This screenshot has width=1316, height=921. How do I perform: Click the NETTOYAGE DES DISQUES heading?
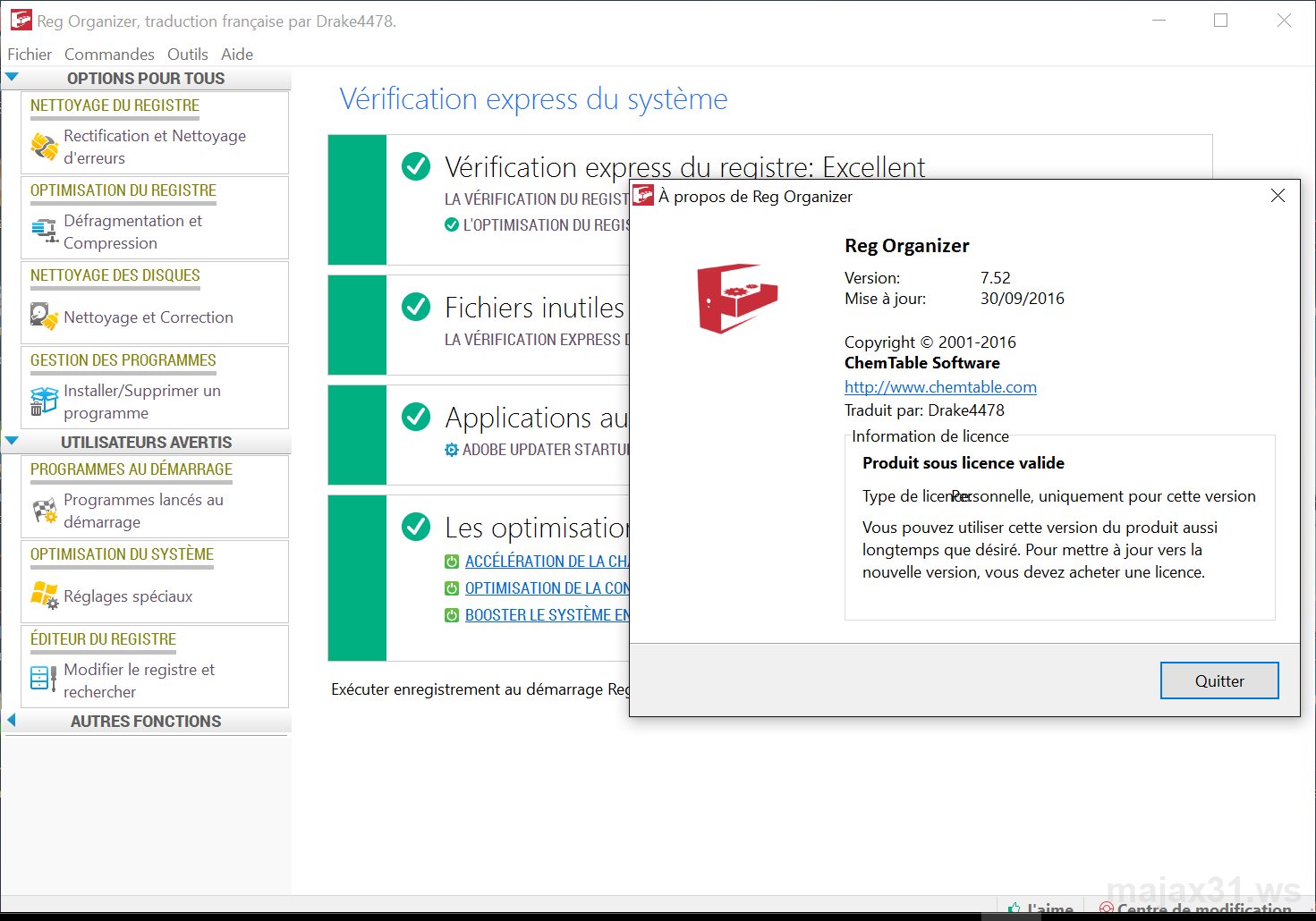(x=115, y=275)
